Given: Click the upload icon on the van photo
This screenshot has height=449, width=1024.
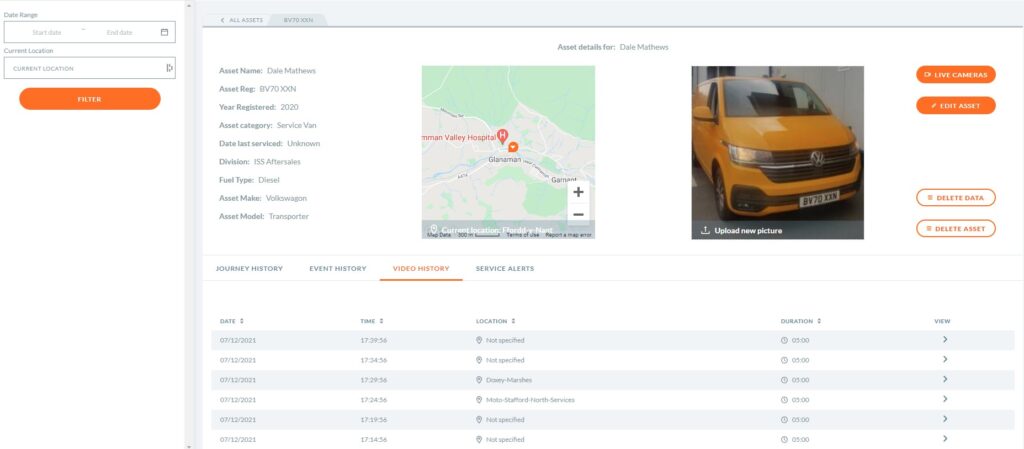Looking at the screenshot, I should 705,230.
